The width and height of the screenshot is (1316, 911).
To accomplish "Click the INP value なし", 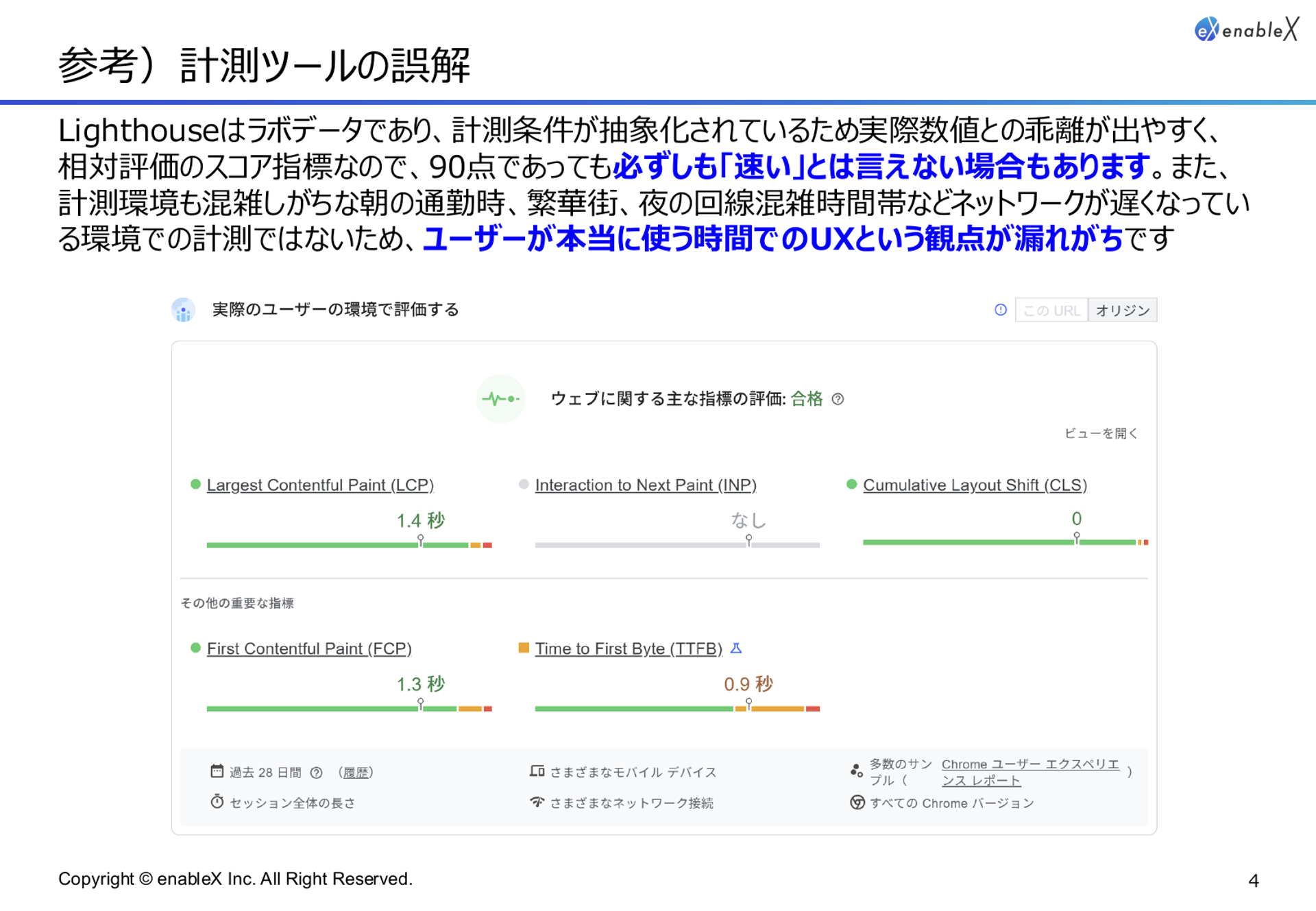I will (748, 520).
